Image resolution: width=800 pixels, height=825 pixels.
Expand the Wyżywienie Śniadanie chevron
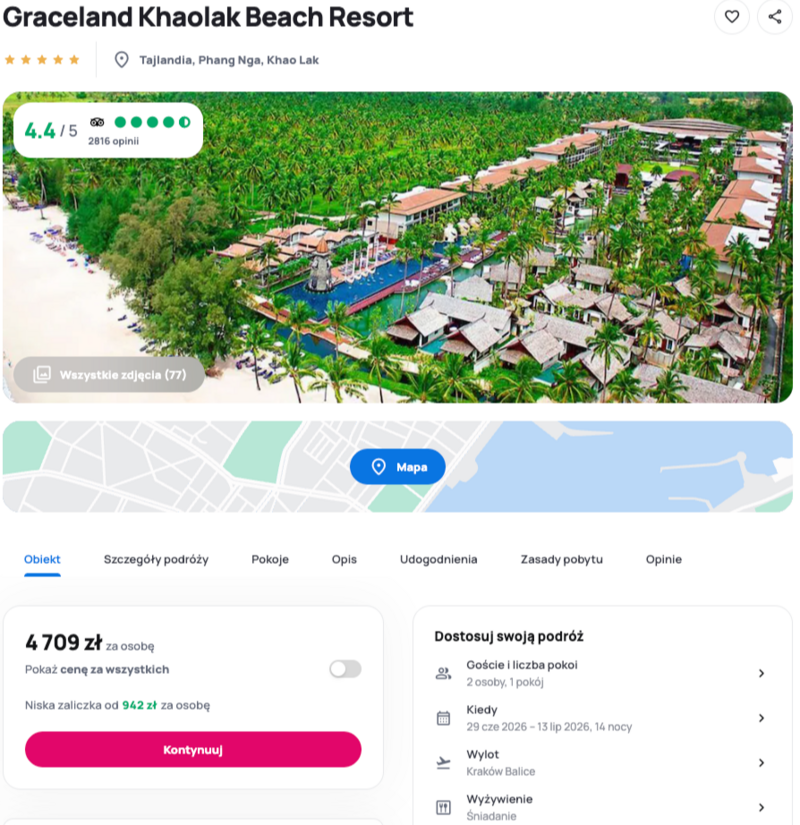pyautogui.click(x=761, y=807)
